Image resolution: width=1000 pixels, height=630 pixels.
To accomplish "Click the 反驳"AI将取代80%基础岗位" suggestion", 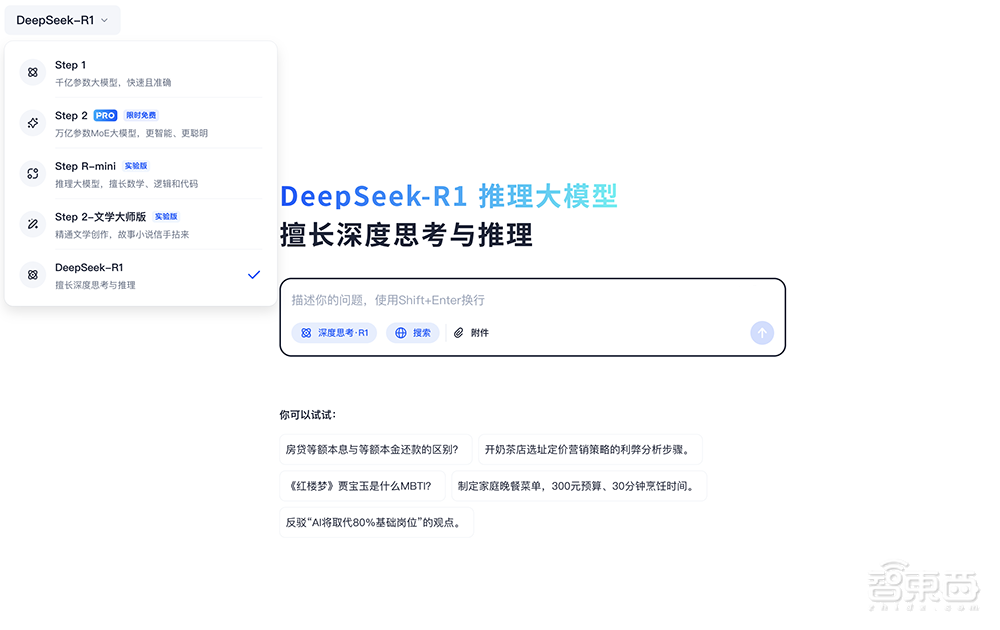I will tap(376, 521).
